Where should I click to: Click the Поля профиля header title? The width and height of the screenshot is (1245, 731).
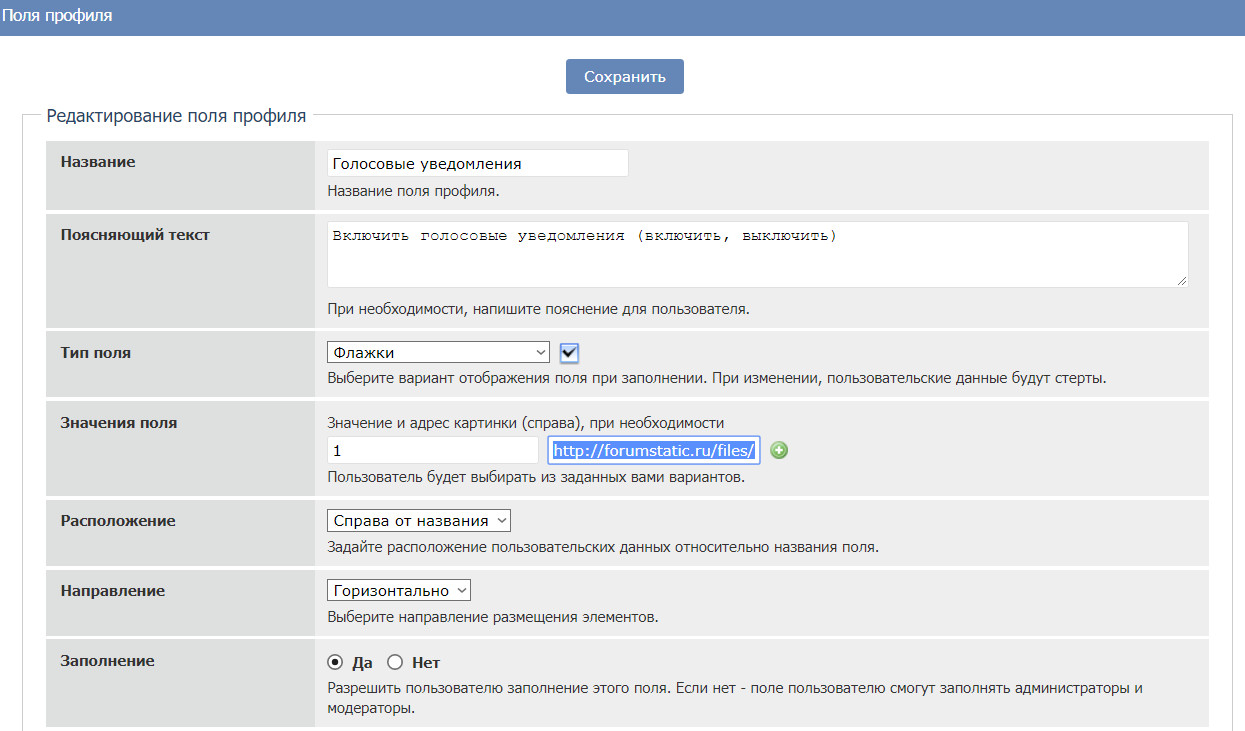pos(59,16)
